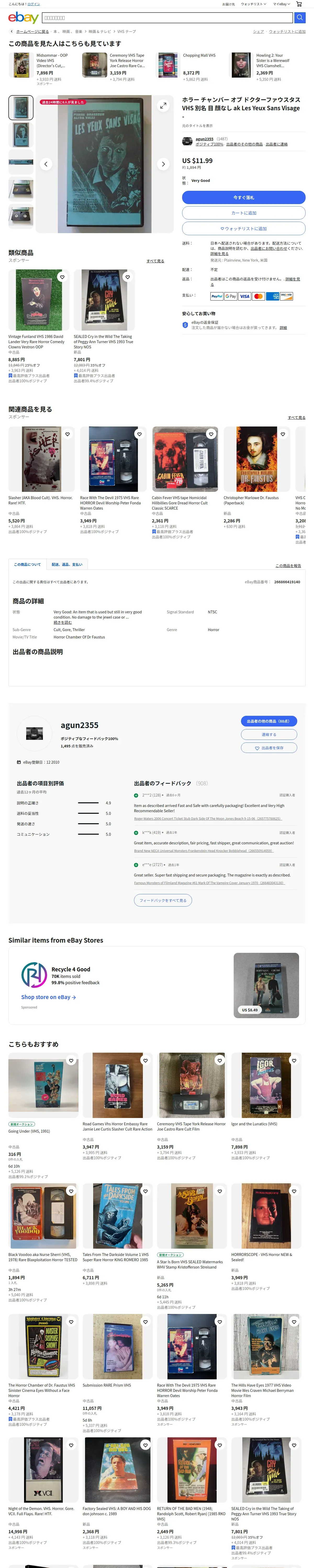Viewport: 314px width, 1568px height.
Task: Click the blue search magnifier button
Action: coord(299,18)
